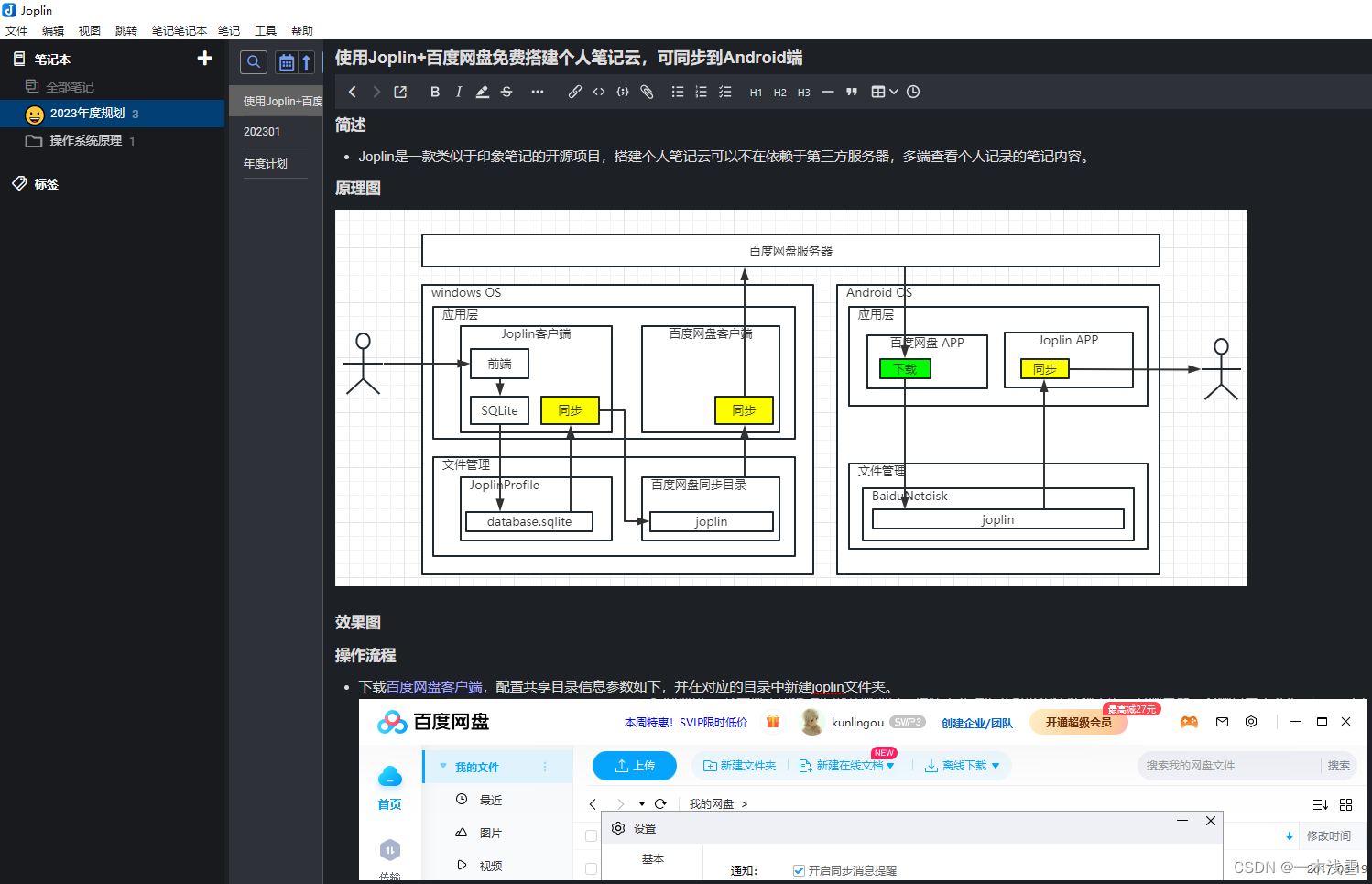Apply H2 heading to the text
The width and height of the screenshot is (1372, 884).
tap(779, 92)
